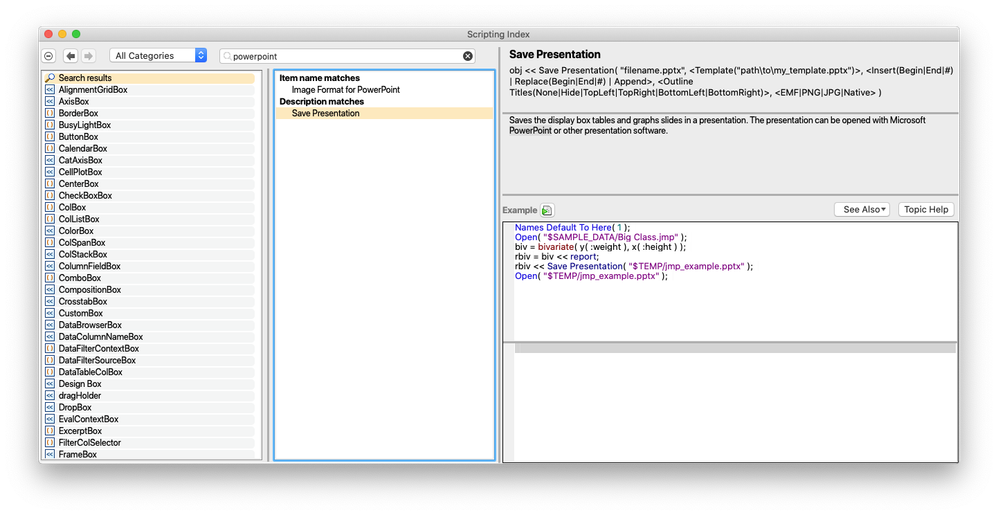The image size is (998, 515).
Task: Click the icon beside BusyLightBox
Action: click(x=50, y=125)
